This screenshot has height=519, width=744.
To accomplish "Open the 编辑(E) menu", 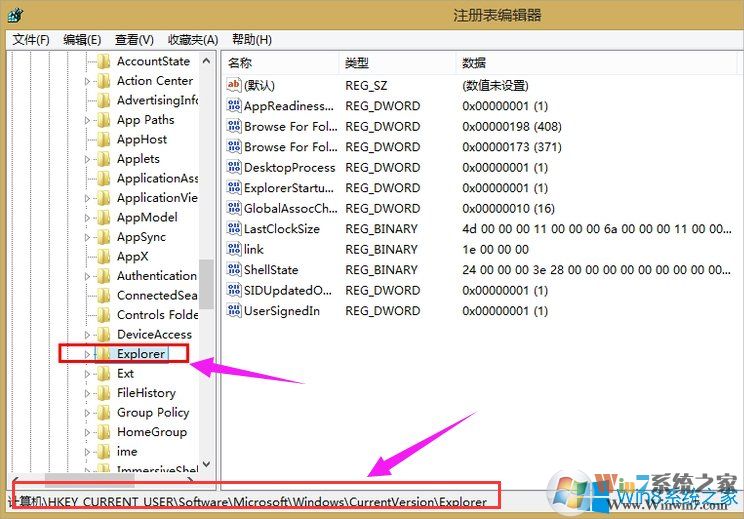I will pos(82,40).
